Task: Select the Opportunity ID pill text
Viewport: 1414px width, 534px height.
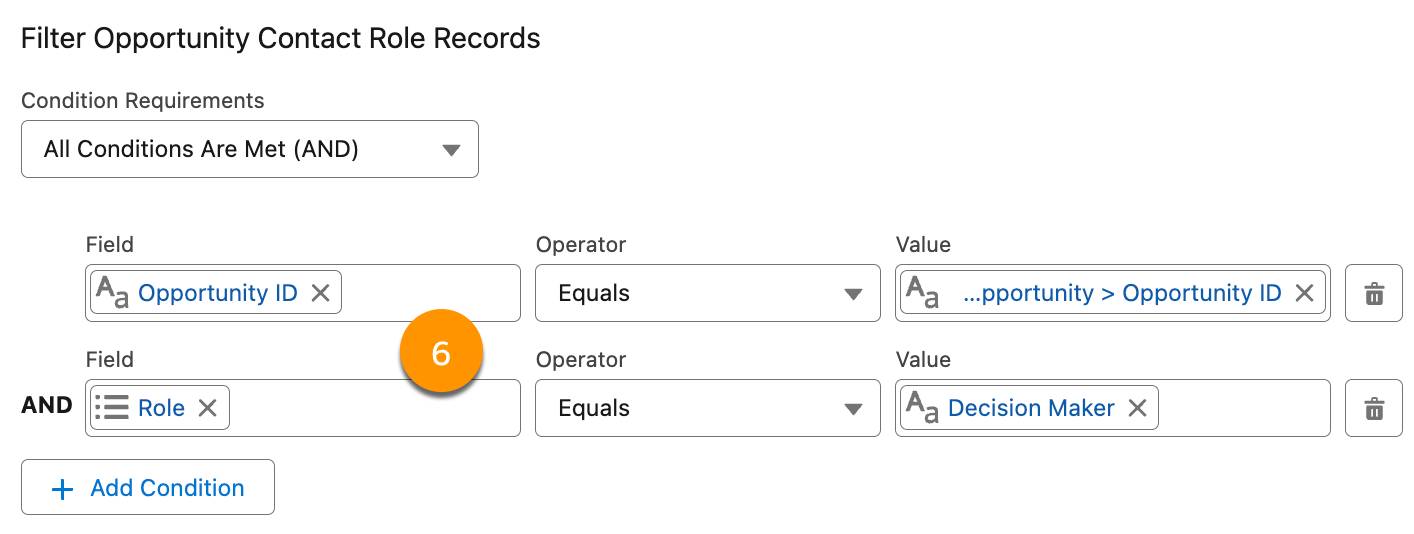Action: 218,293
